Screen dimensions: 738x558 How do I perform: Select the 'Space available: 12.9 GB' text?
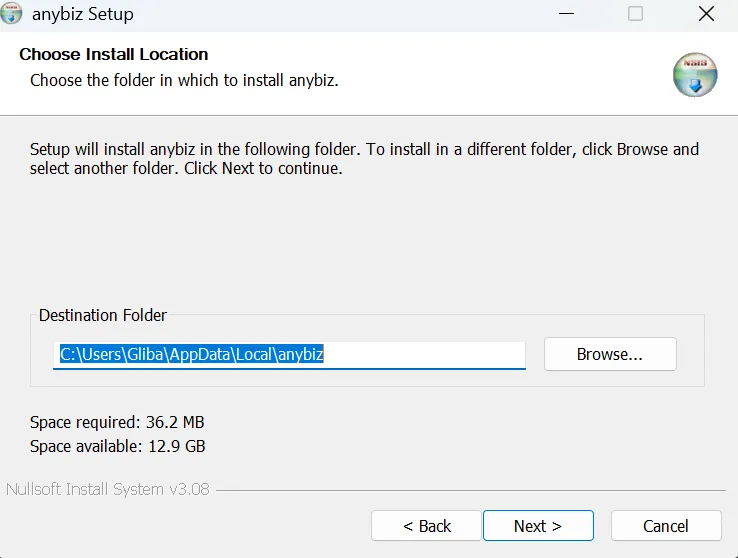tap(118, 446)
